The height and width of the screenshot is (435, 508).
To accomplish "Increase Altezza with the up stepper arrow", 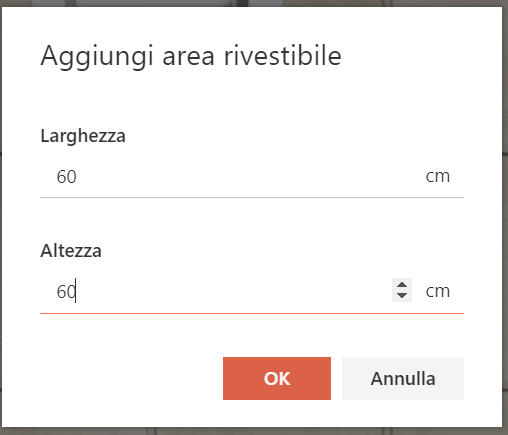I will 402,285.
